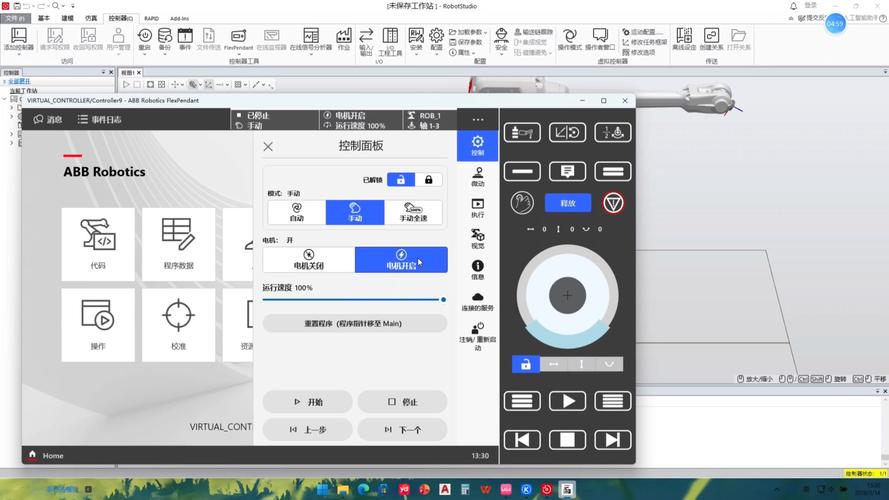Screen dimensions: 889x500
Task: Toggle the horizontal axis joystick lock
Action: [553, 364]
